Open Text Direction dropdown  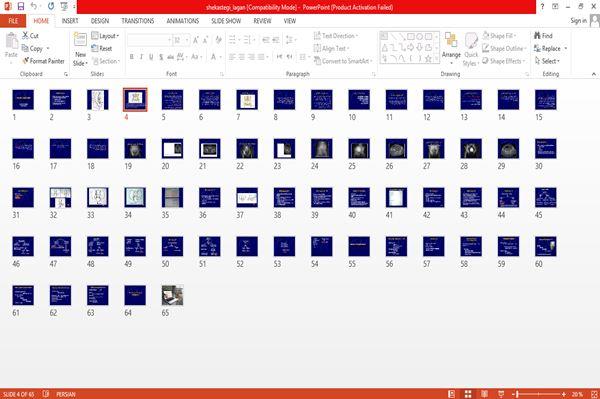(336, 36)
